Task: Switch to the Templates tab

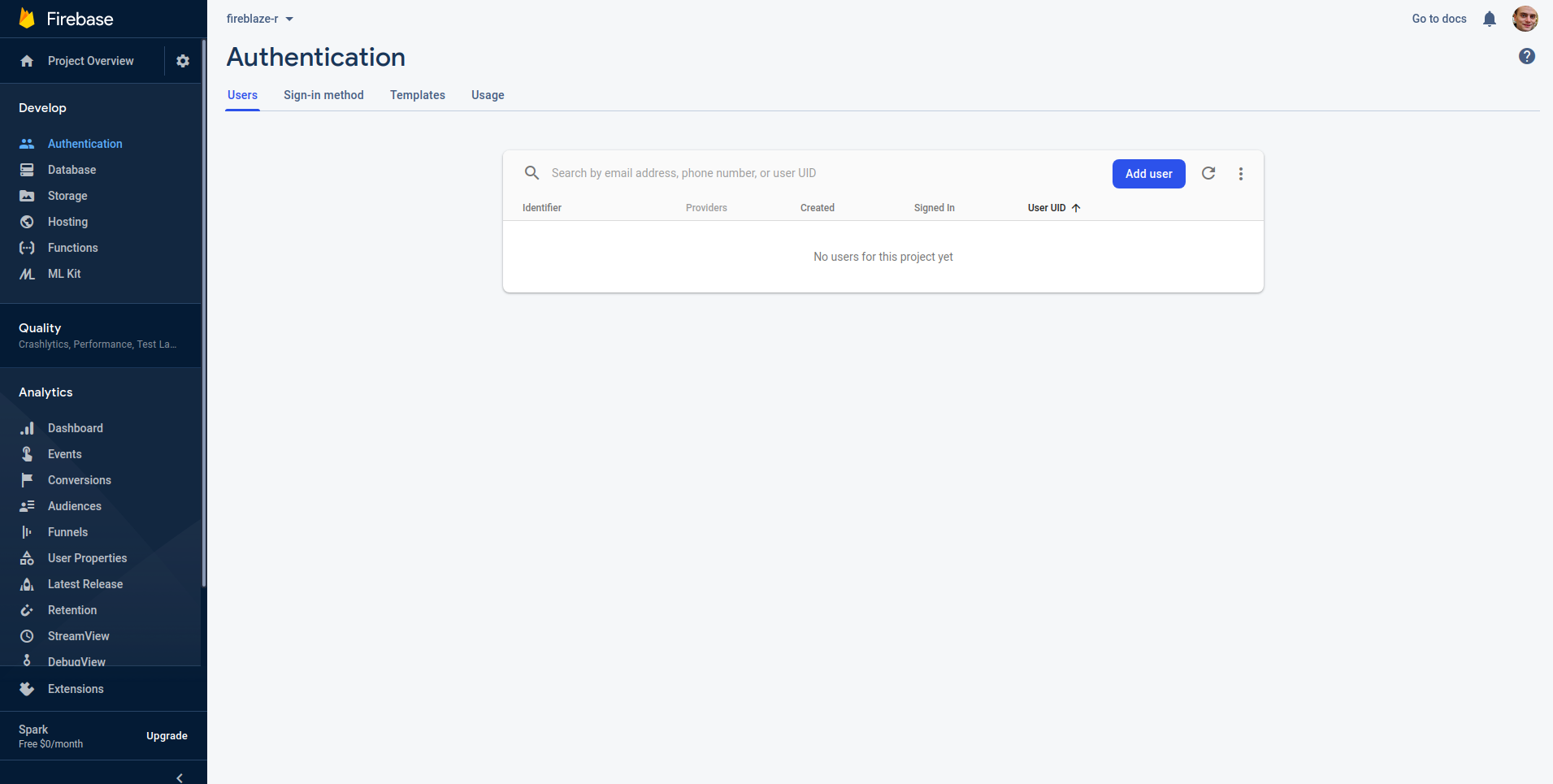Action: pos(418,95)
